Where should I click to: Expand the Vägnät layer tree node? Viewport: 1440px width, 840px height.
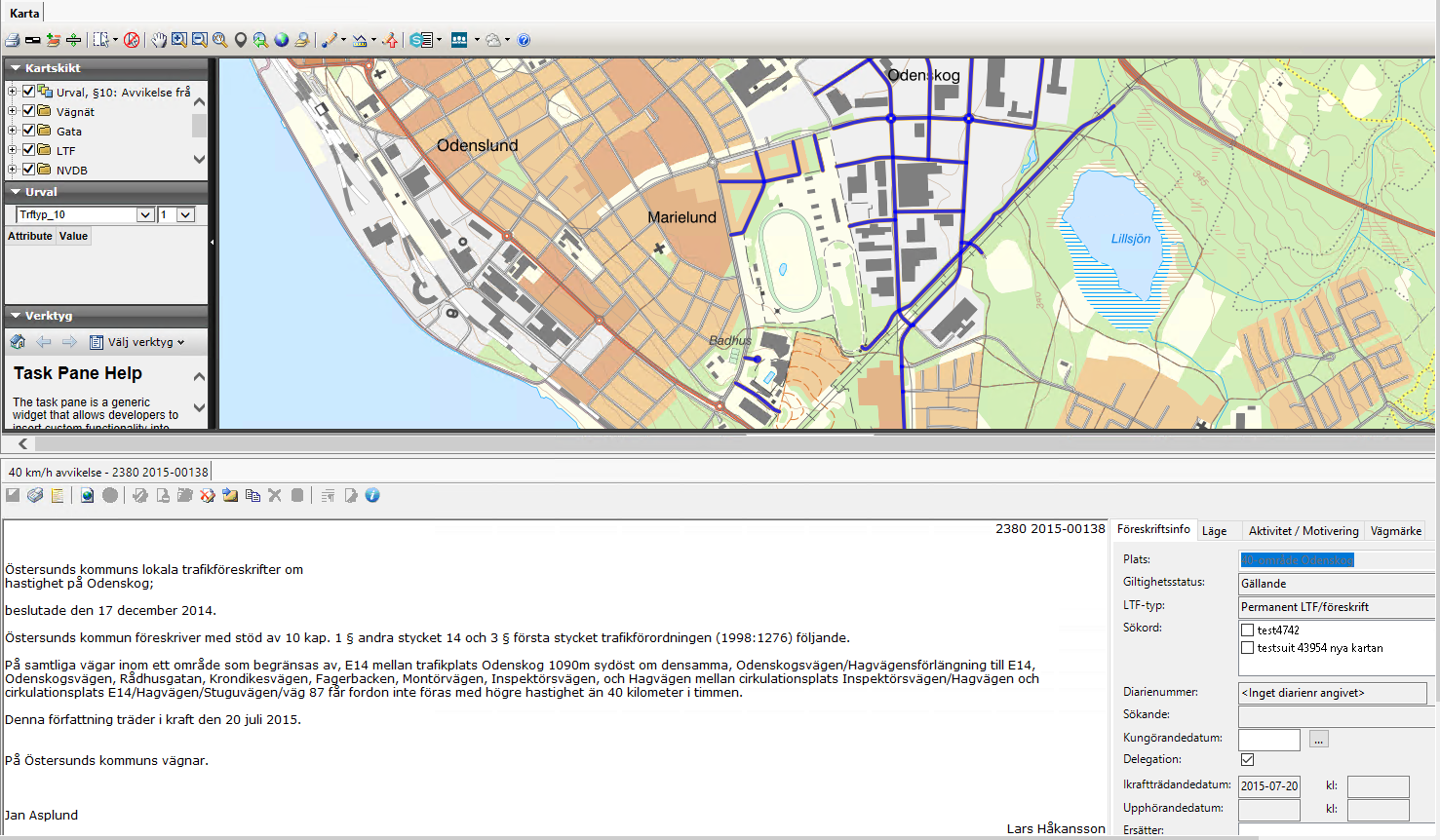pyautogui.click(x=13, y=110)
